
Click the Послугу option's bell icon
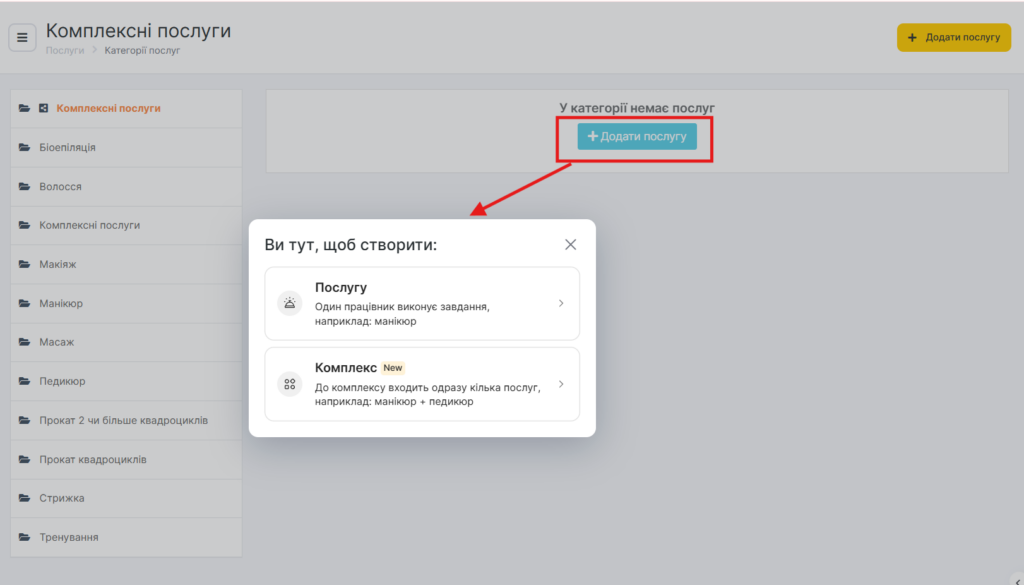[290, 303]
